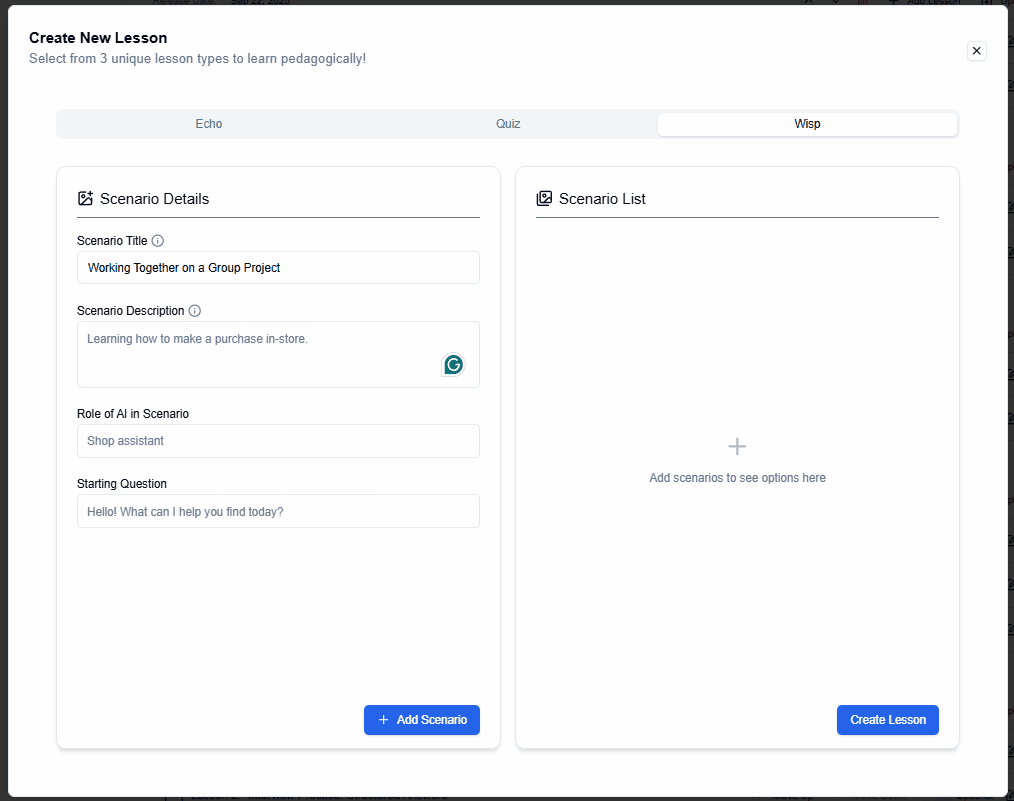1014x801 pixels.
Task: Focus the Scenario Title input field
Action: 278,268
